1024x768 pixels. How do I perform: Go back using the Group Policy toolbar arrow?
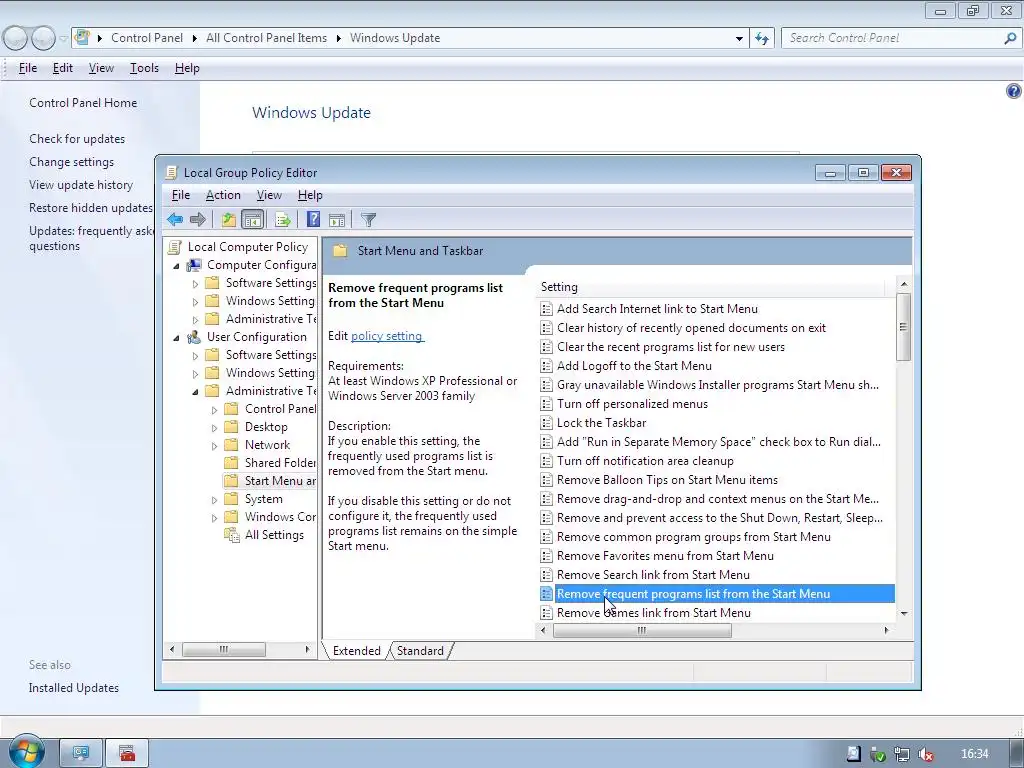(x=175, y=219)
